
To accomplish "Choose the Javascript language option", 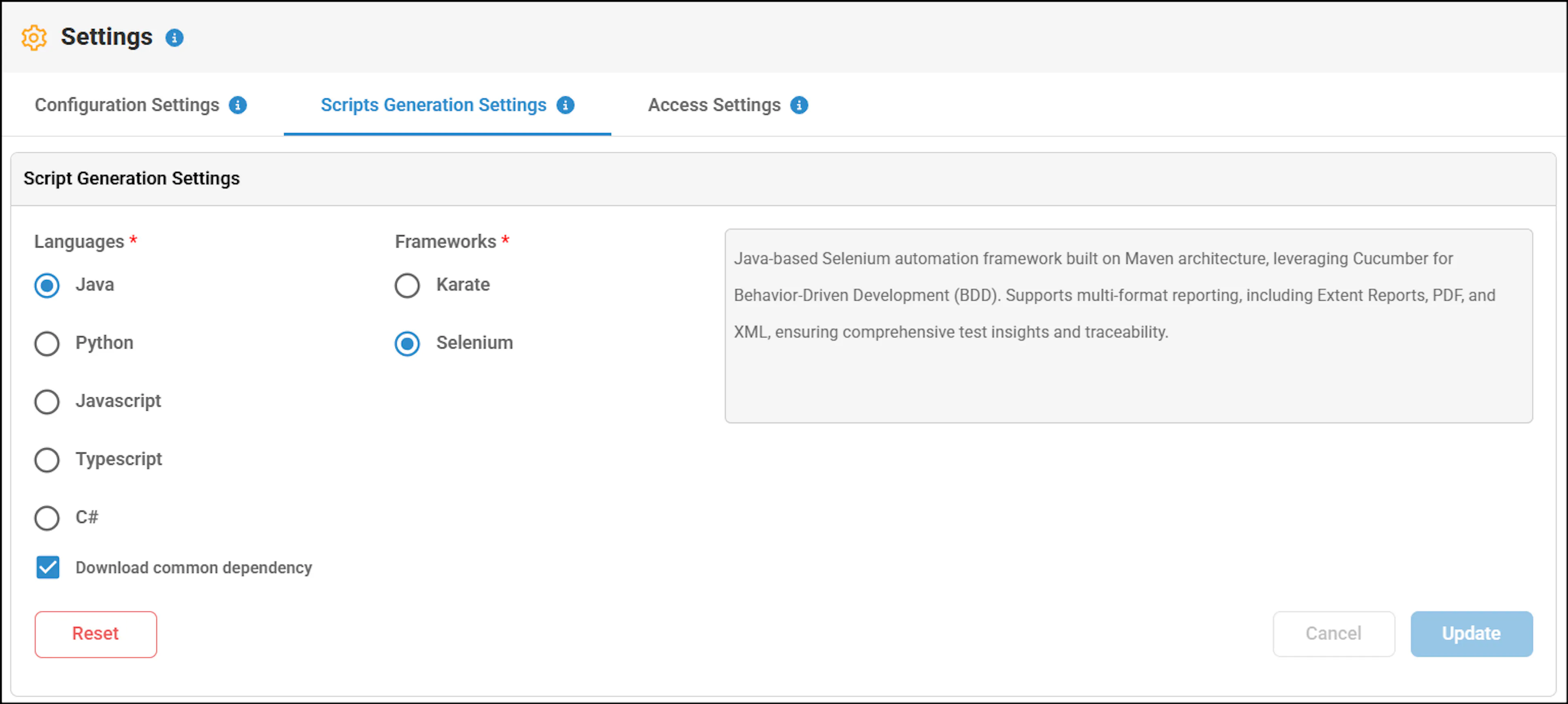I will (x=47, y=402).
